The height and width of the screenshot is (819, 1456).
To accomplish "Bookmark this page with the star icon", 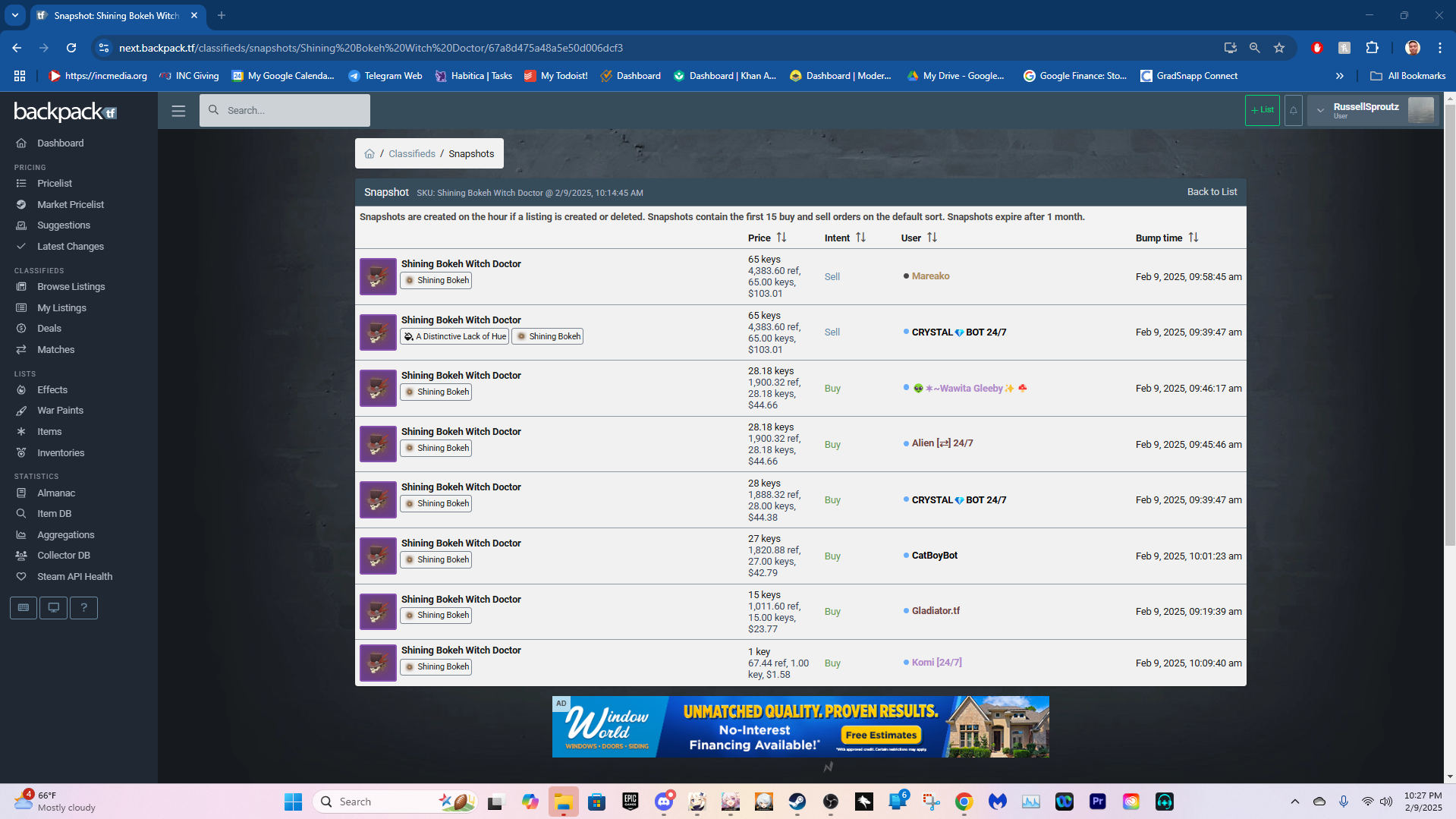I will [1279, 48].
